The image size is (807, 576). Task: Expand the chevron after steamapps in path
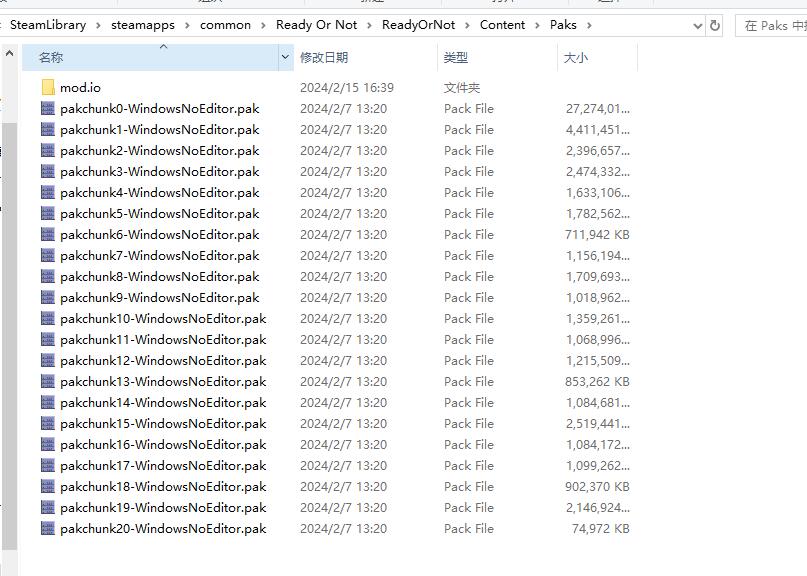coord(187,25)
